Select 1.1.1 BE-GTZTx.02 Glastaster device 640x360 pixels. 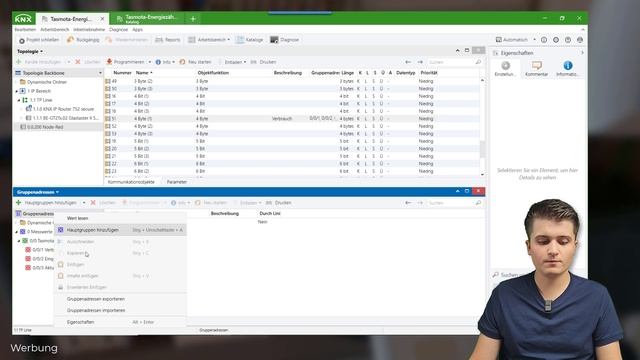tap(62, 118)
